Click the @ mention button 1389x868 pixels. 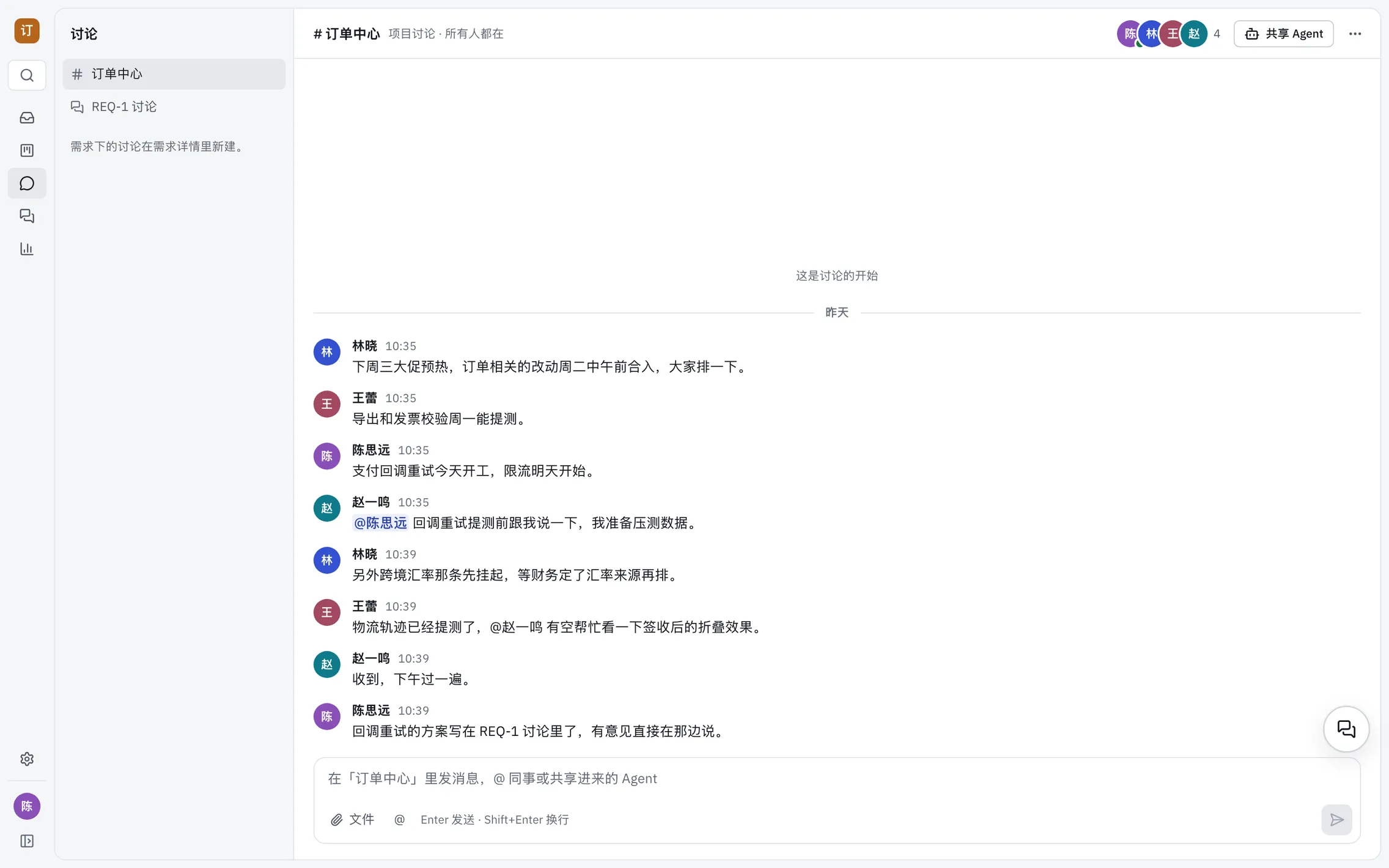pos(399,820)
